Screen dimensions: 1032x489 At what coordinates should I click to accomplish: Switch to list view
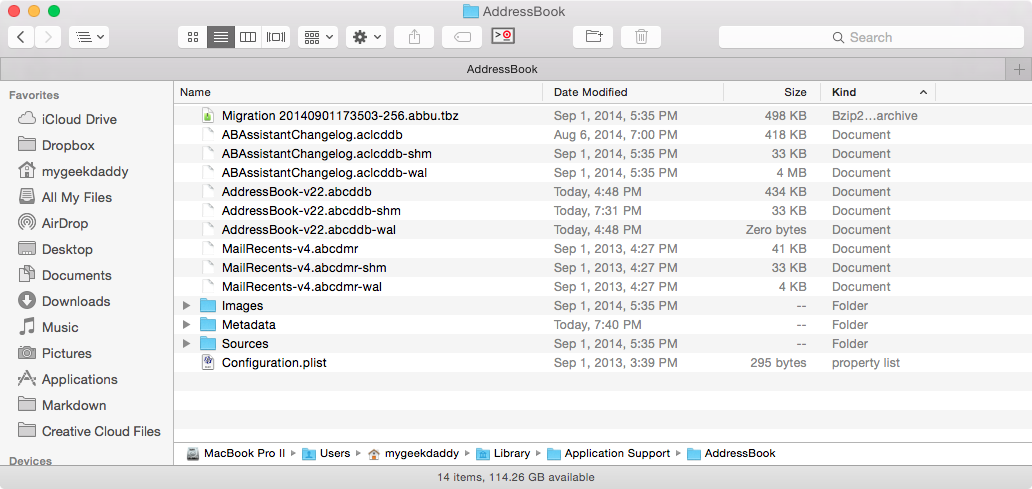point(221,37)
